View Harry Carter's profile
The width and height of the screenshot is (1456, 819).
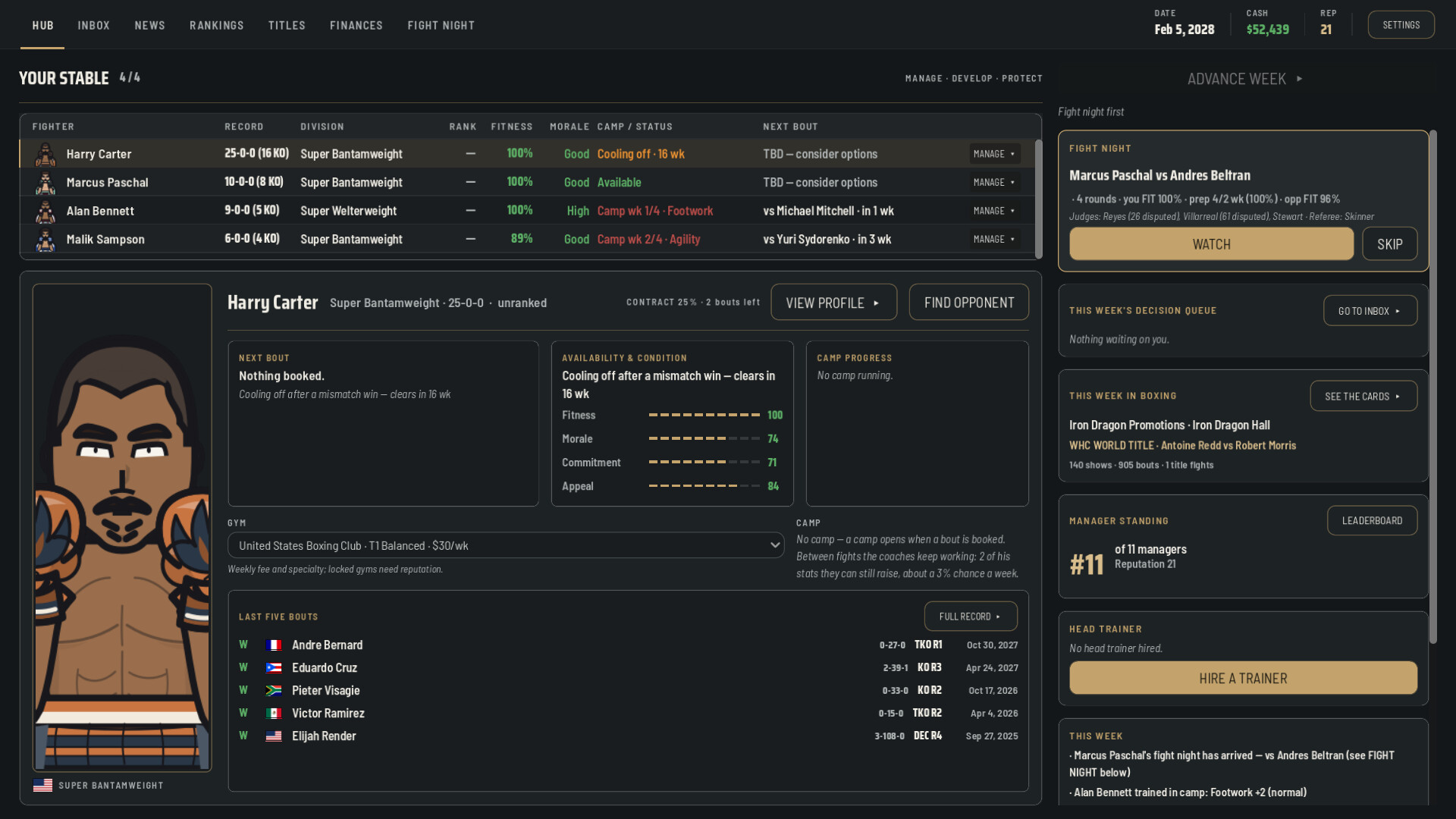pos(833,303)
